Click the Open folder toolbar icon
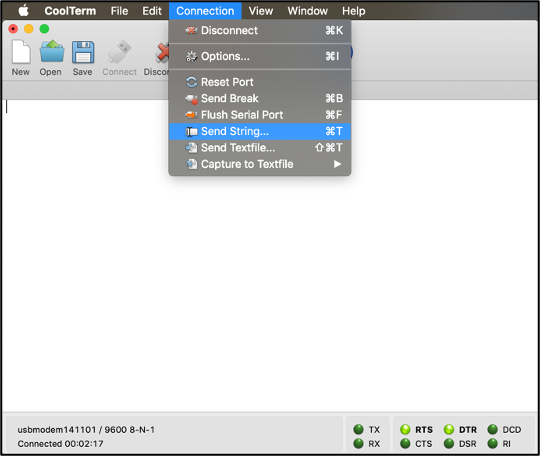The width and height of the screenshot is (540, 456). coord(52,52)
